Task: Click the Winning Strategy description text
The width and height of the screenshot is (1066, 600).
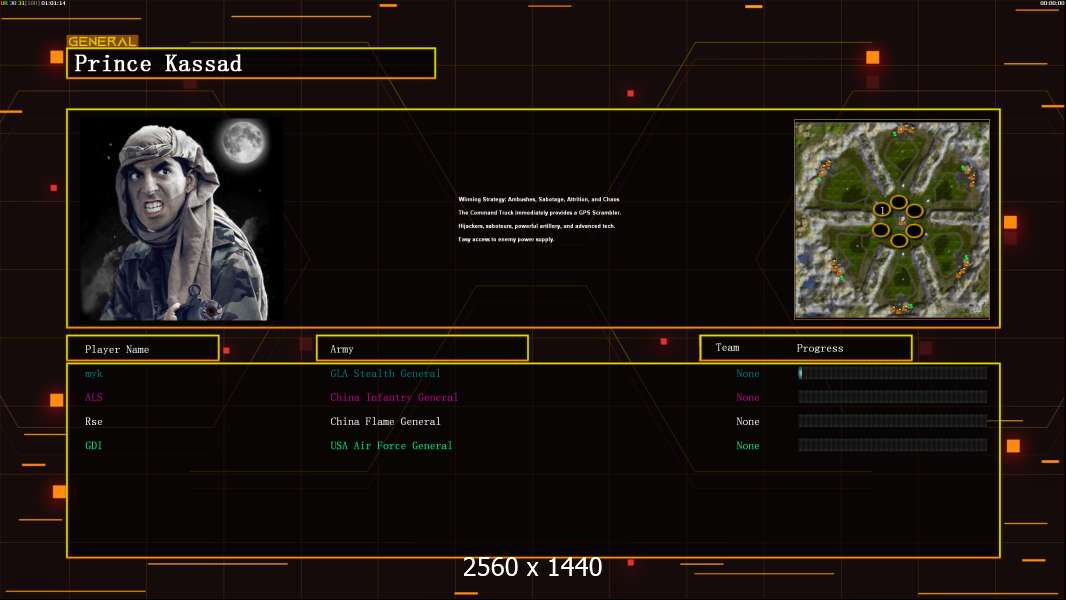Action: coord(539,219)
